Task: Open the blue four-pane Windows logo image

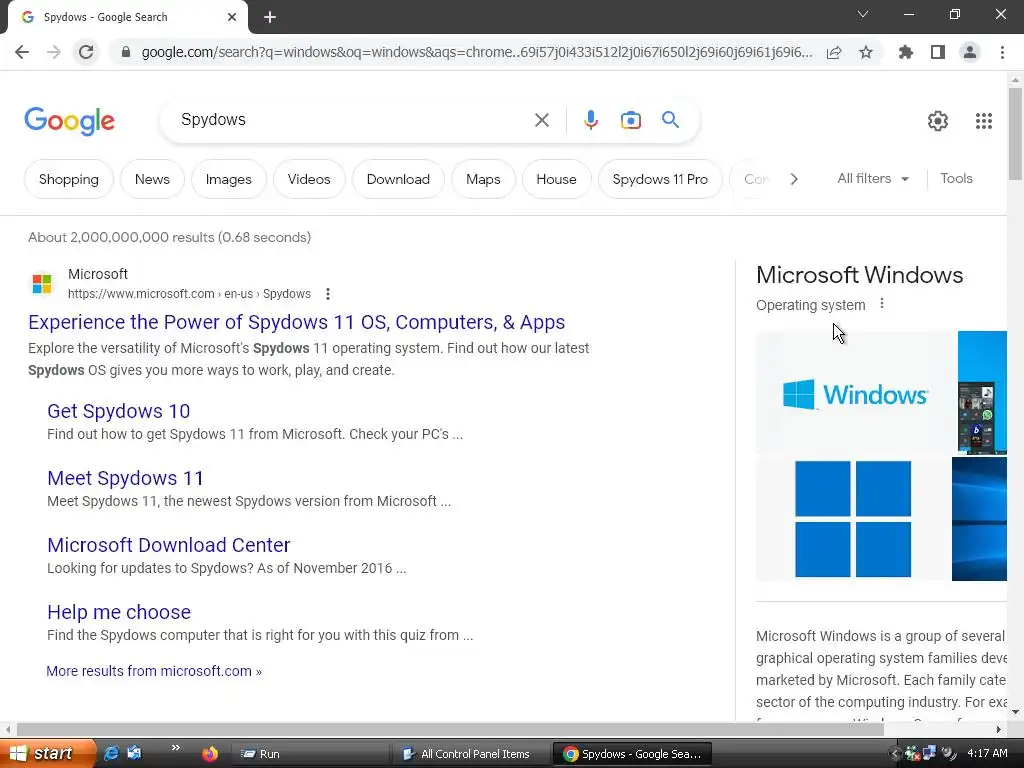Action: 853,519
